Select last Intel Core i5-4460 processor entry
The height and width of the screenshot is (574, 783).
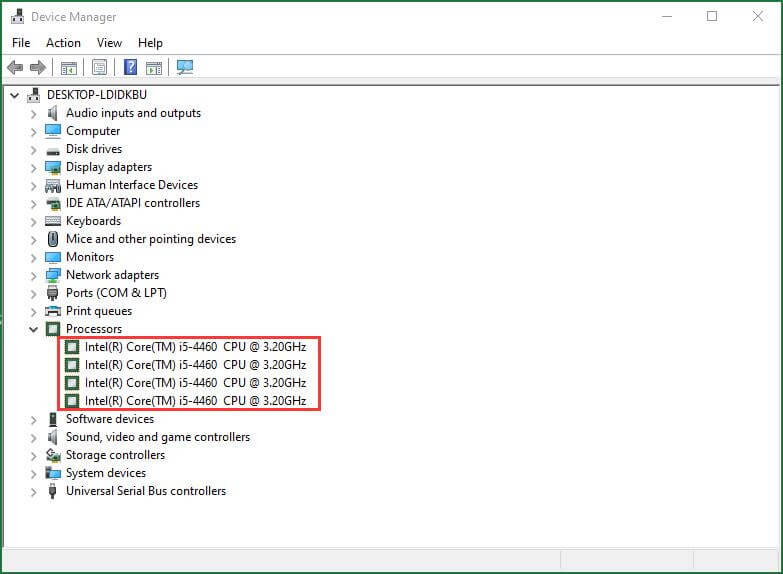[x=195, y=401]
